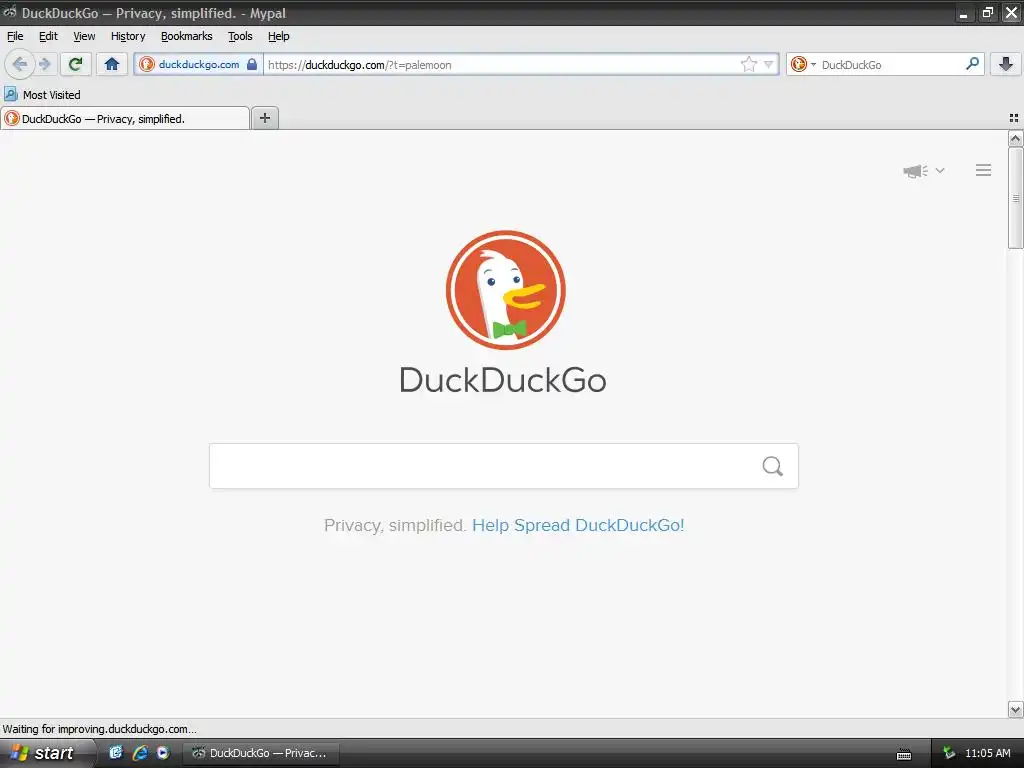Select the DuckDuckGo — Privacy, simplified tab
Image resolution: width=1024 pixels, height=768 pixels.
125,118
